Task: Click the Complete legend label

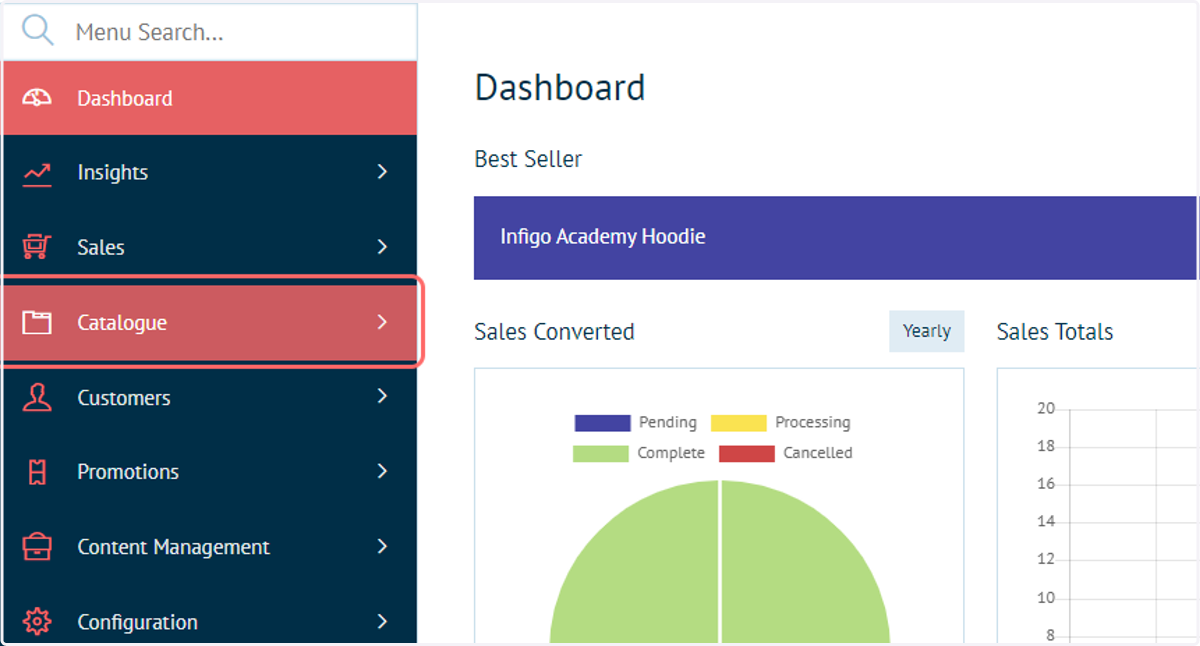Action: [x=671, y=453]
